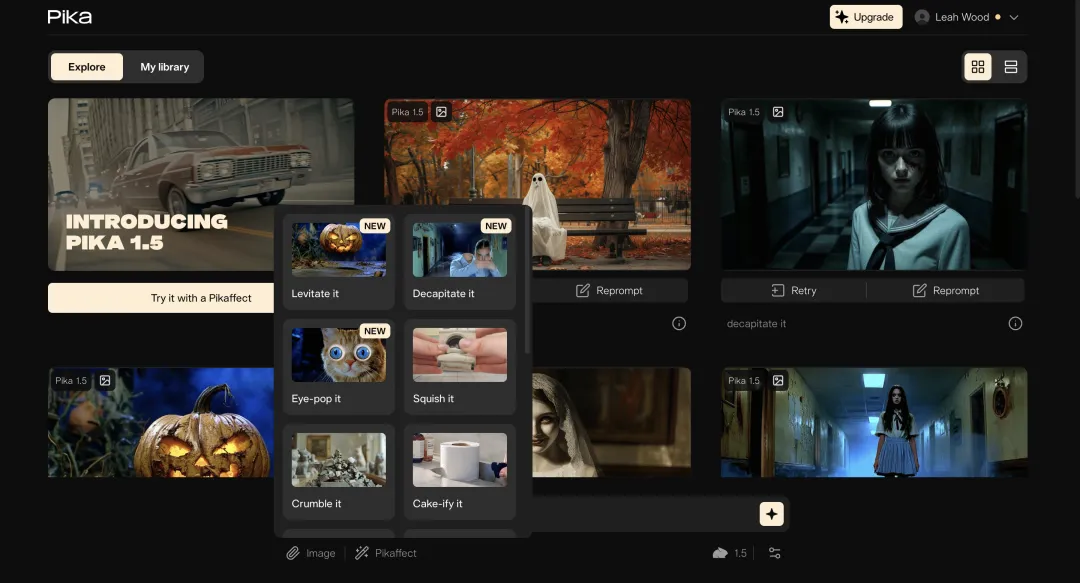Click image icon on pumpkin video badge
Screen dimensions: 1080x583
[105, 380]
